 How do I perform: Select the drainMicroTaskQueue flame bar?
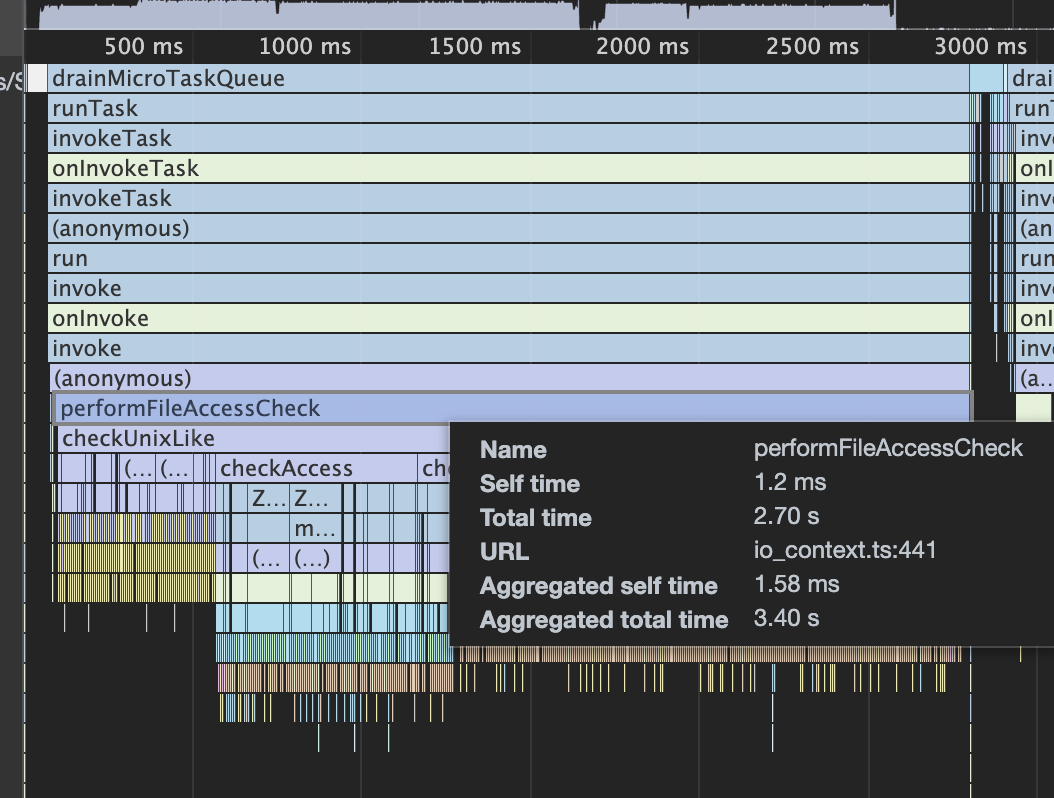(508, 79)
